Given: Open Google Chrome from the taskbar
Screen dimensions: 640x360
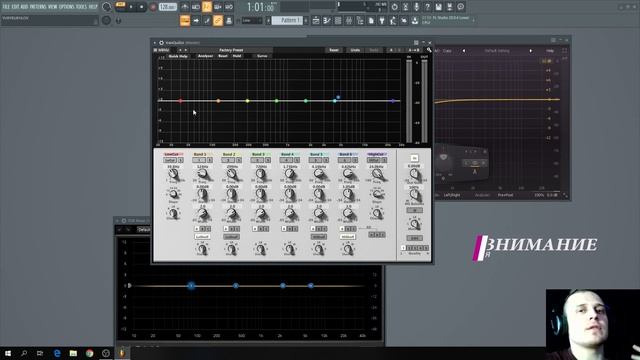Looking at the screenshot, I should coord(89,353).
